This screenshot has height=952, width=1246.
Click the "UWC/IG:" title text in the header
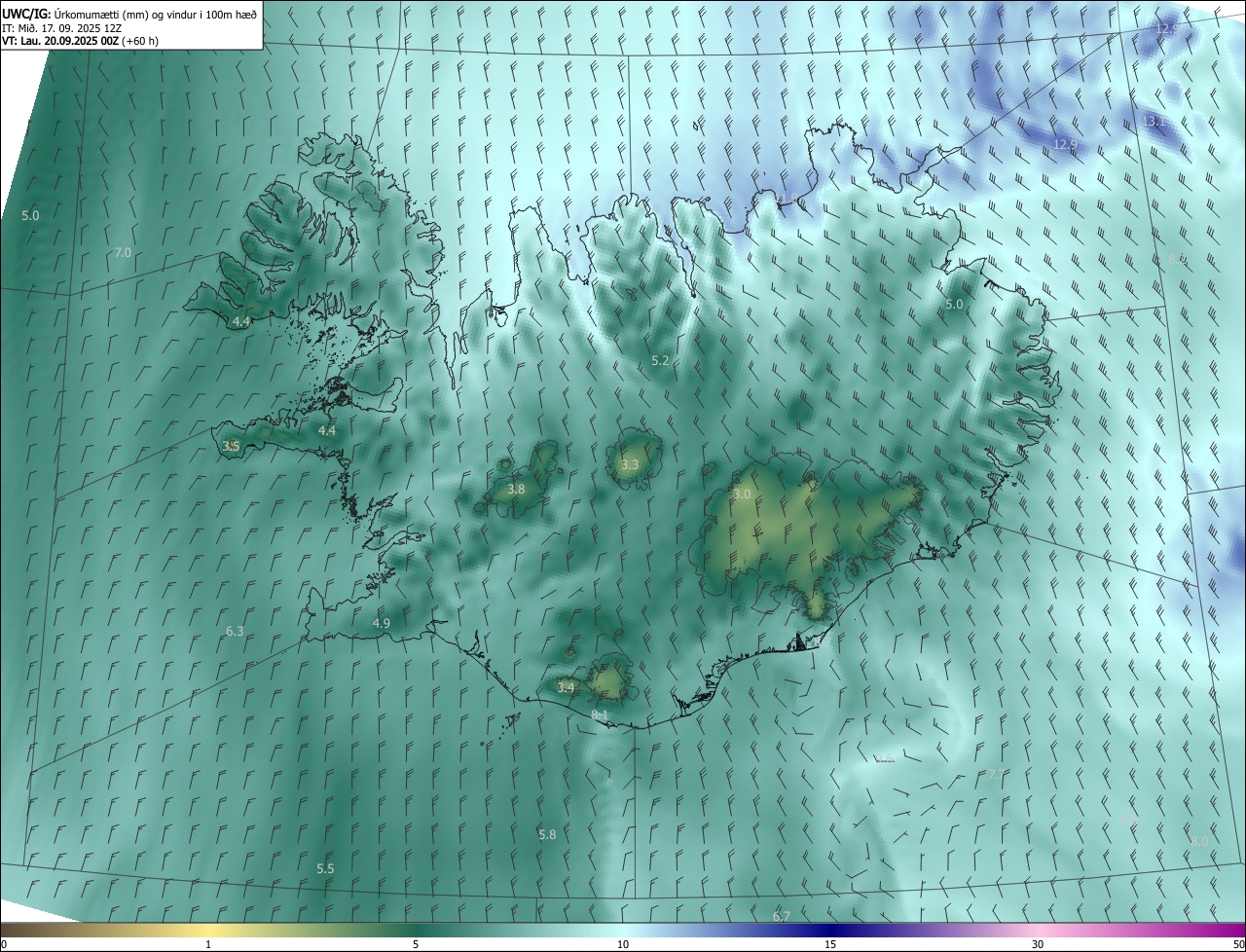coord(26,14)
